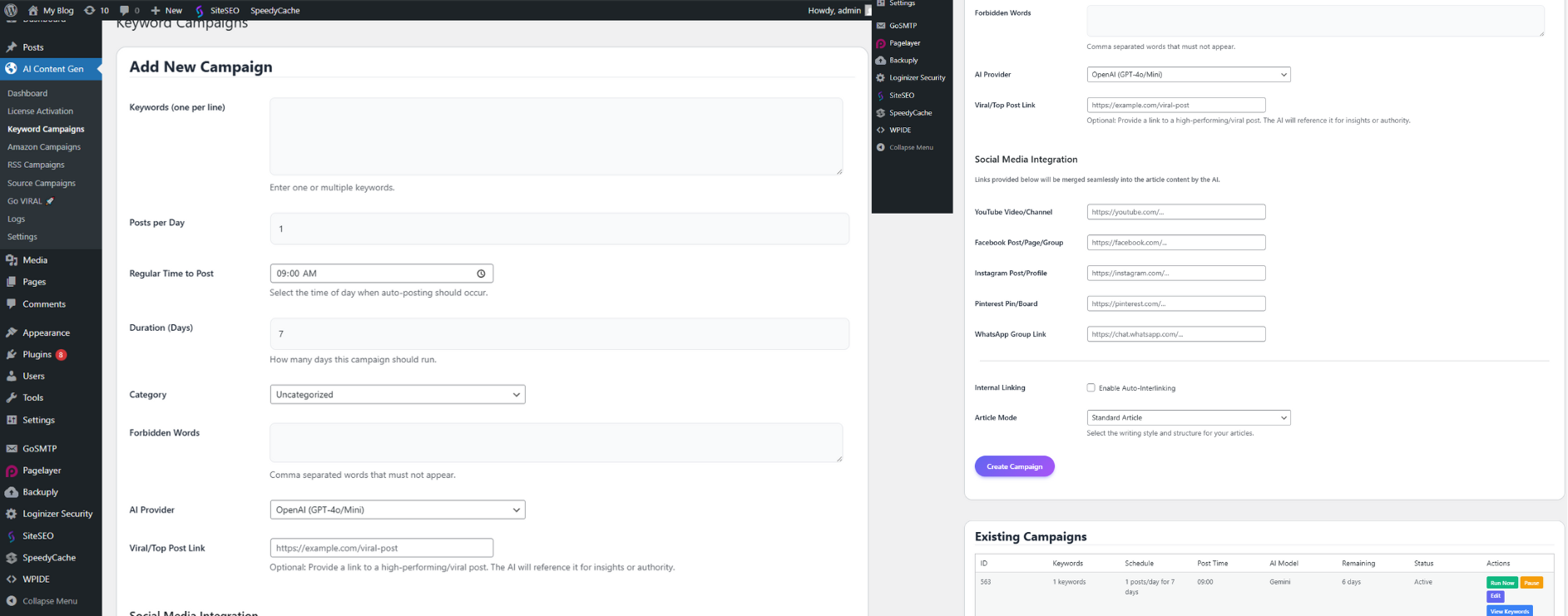
Task: Click the Keywords textarea
Action: pyautogui.click(x=556, y=136)
